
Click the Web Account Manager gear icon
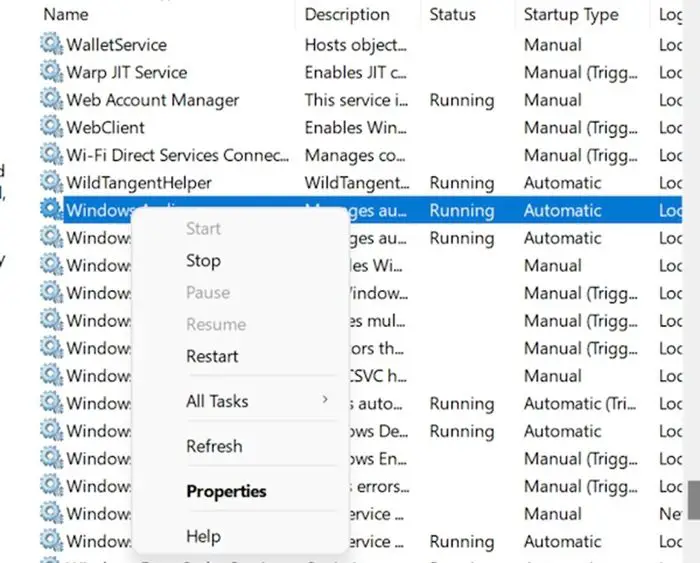[51, 100]
